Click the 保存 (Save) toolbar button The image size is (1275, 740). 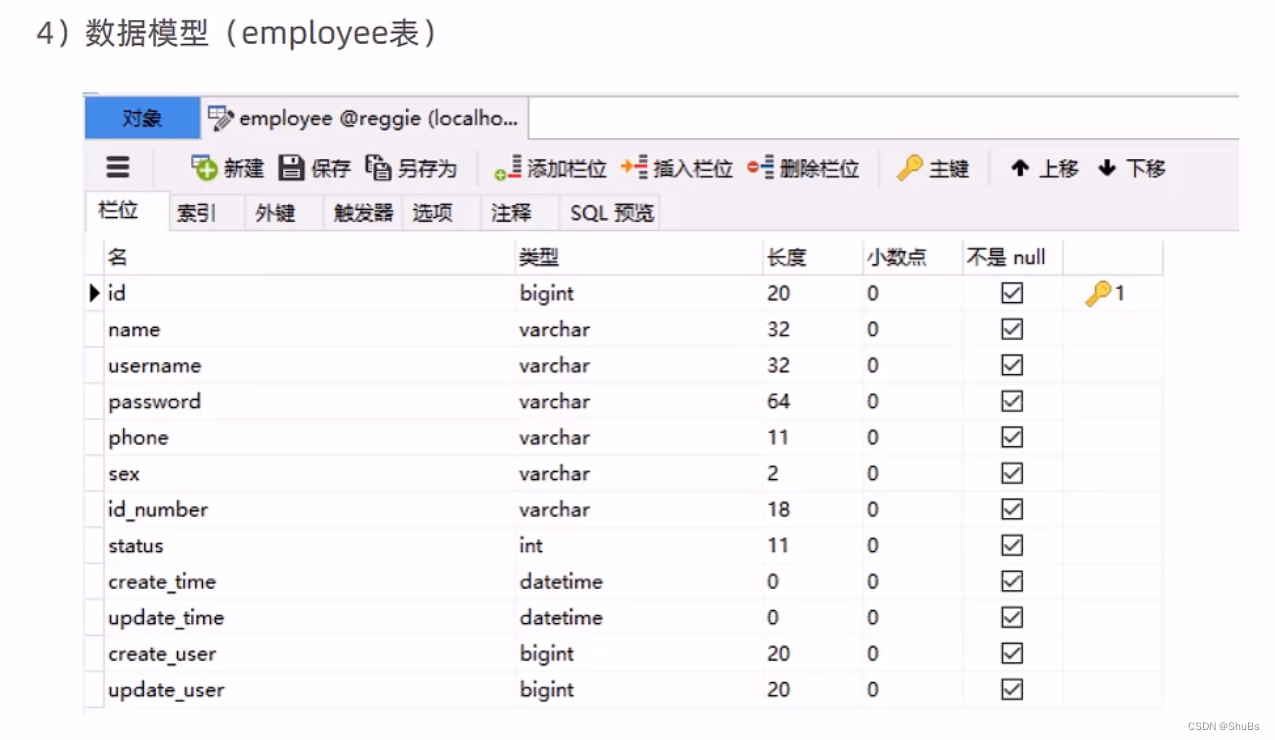tap(315, 168)
